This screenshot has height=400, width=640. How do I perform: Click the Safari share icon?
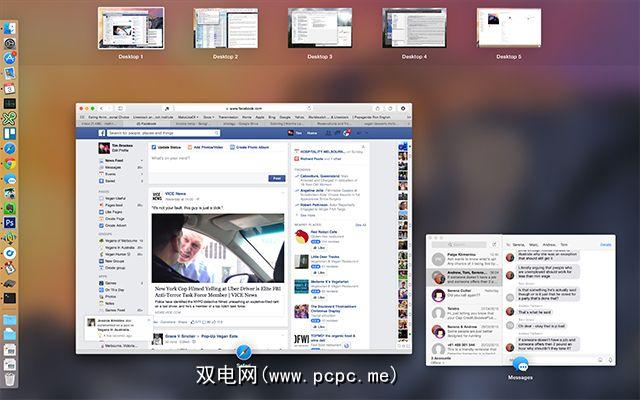(378, 109)
